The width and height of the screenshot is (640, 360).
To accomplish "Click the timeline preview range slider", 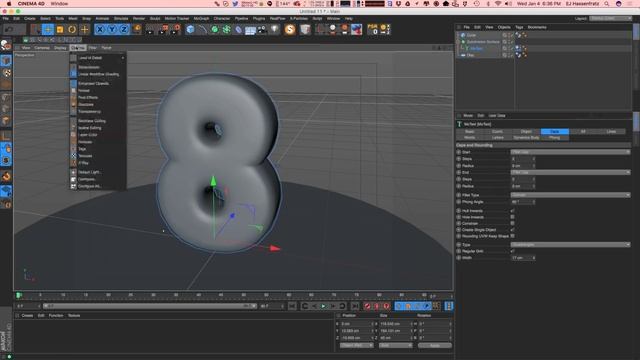I will click(149, 306).
